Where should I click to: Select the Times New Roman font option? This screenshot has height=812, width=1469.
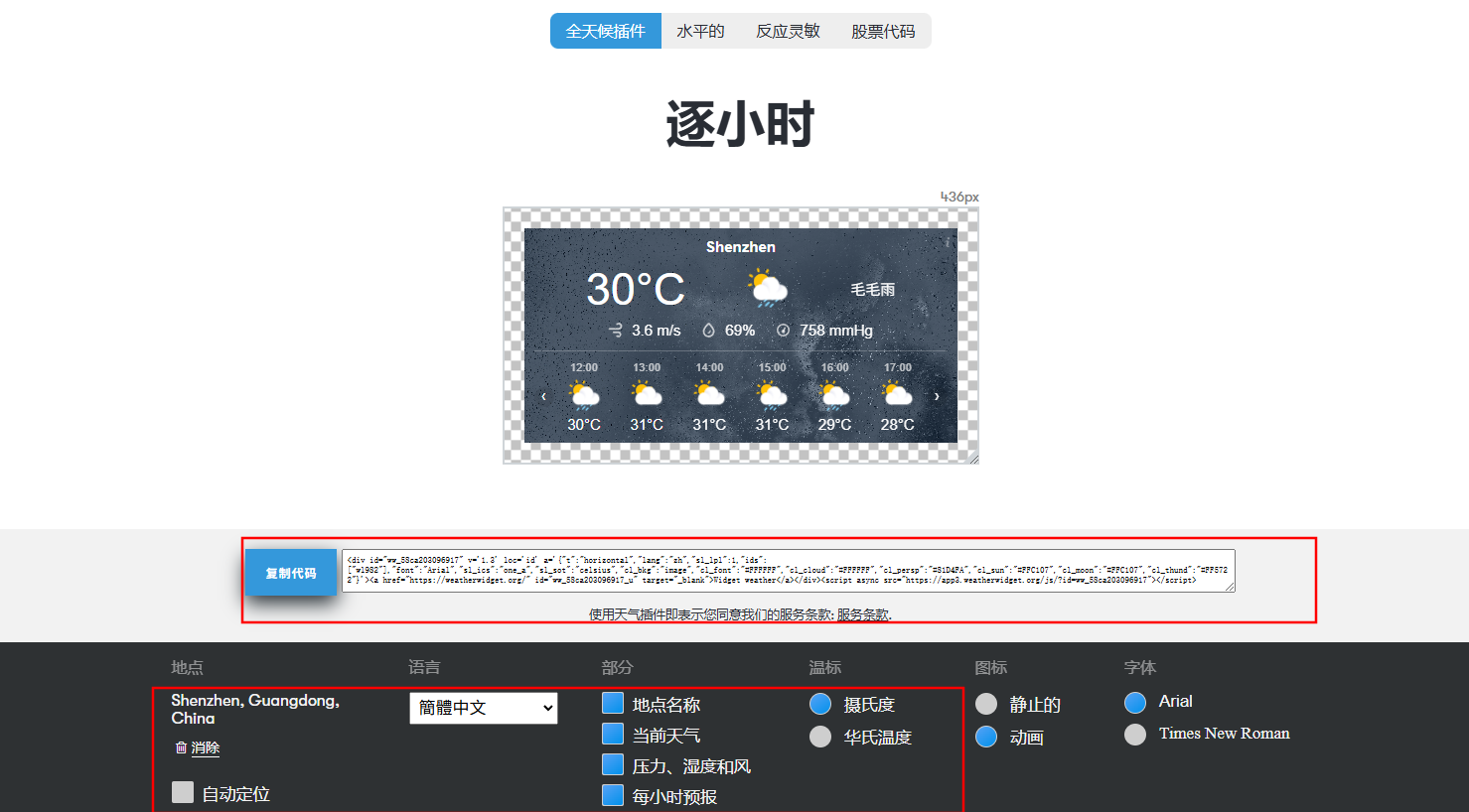[x=1135, y=735]
